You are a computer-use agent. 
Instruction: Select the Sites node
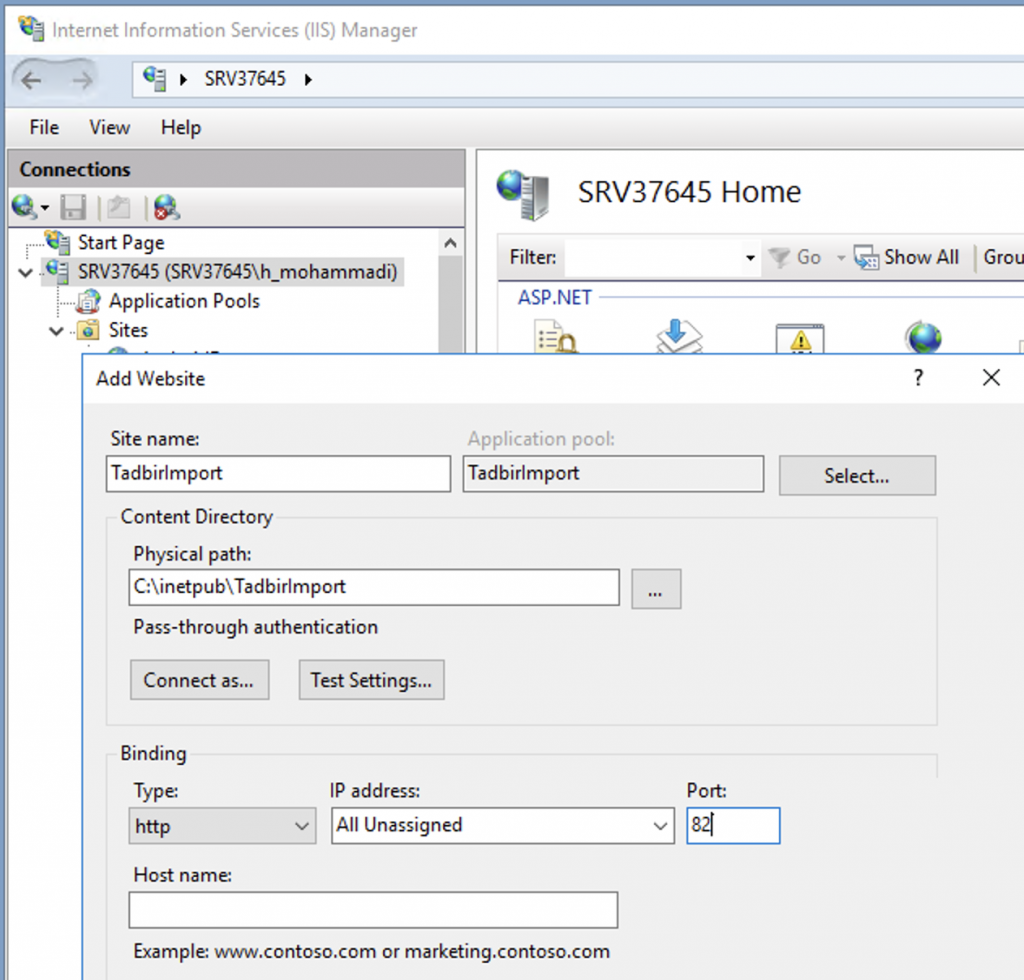(x=128, y=330)
